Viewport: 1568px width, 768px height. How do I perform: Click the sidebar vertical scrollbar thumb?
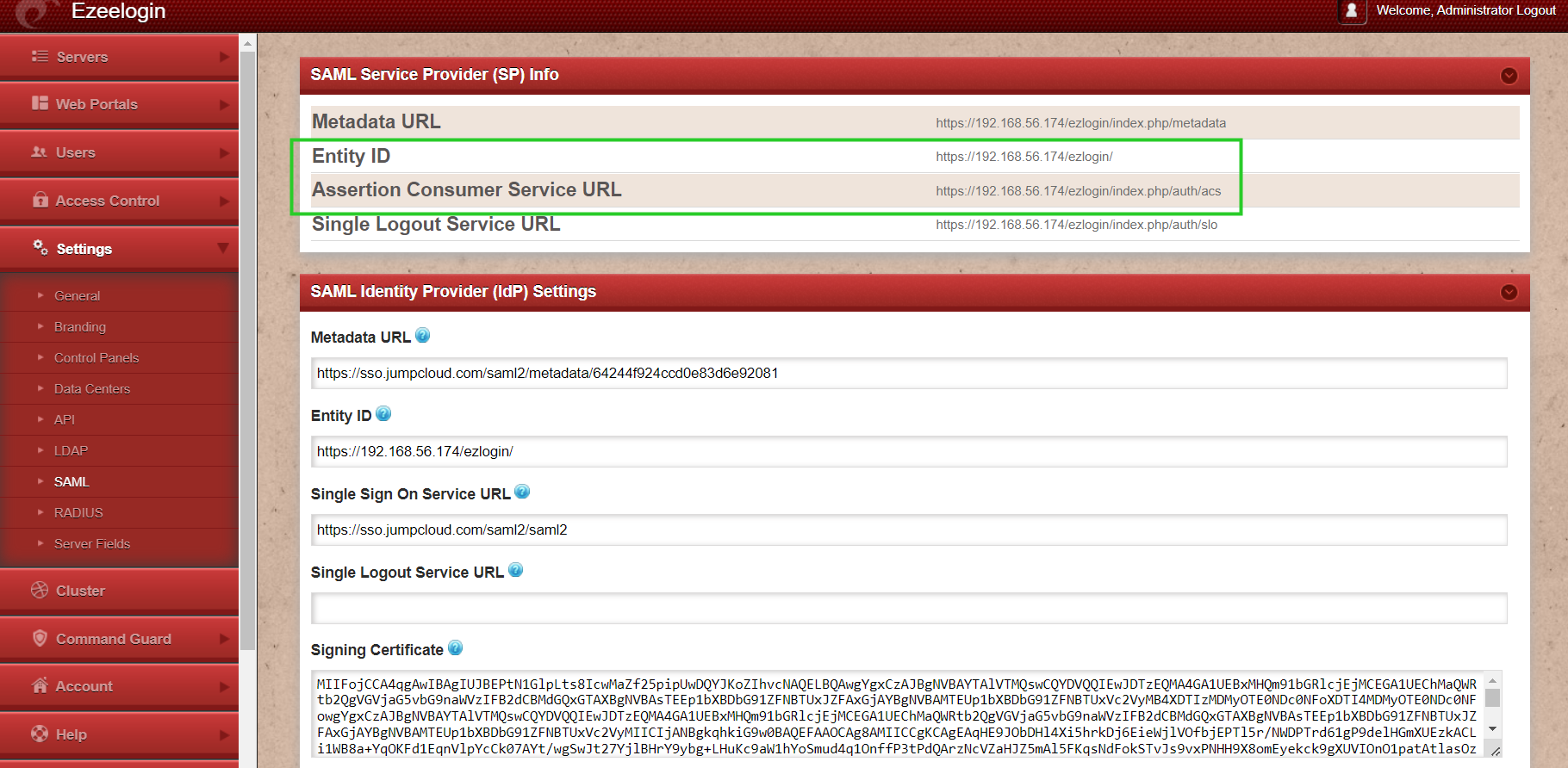248,351
